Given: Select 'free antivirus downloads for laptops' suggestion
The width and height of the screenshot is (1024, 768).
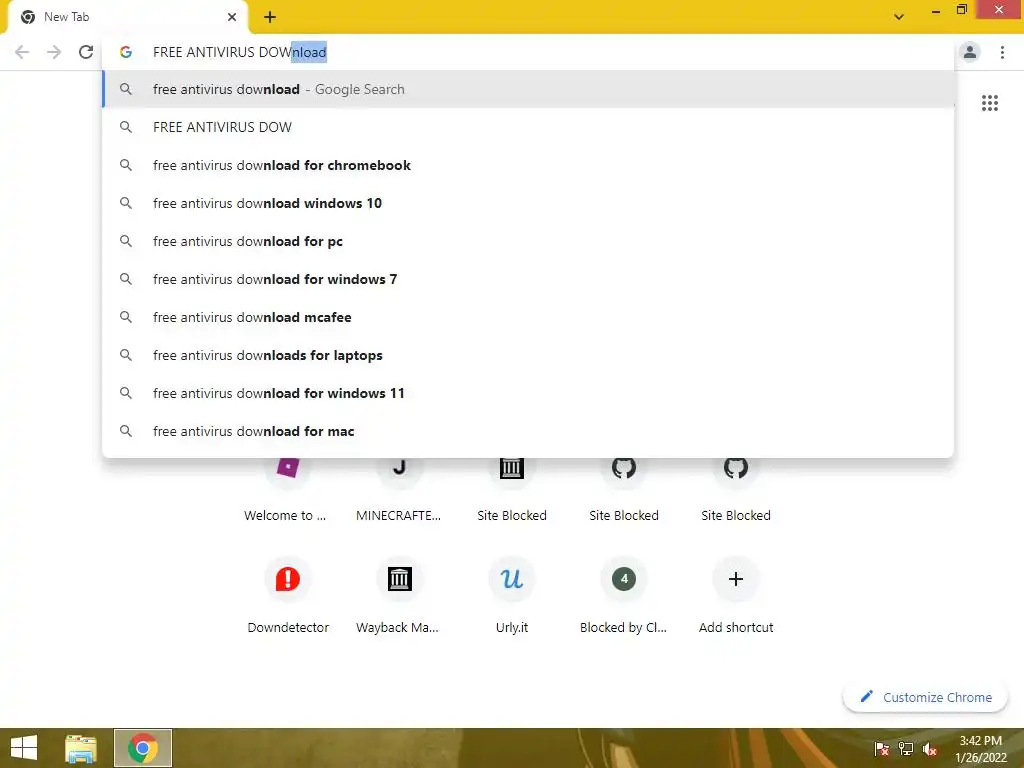Looking at the screenshot, I should 528,355.
